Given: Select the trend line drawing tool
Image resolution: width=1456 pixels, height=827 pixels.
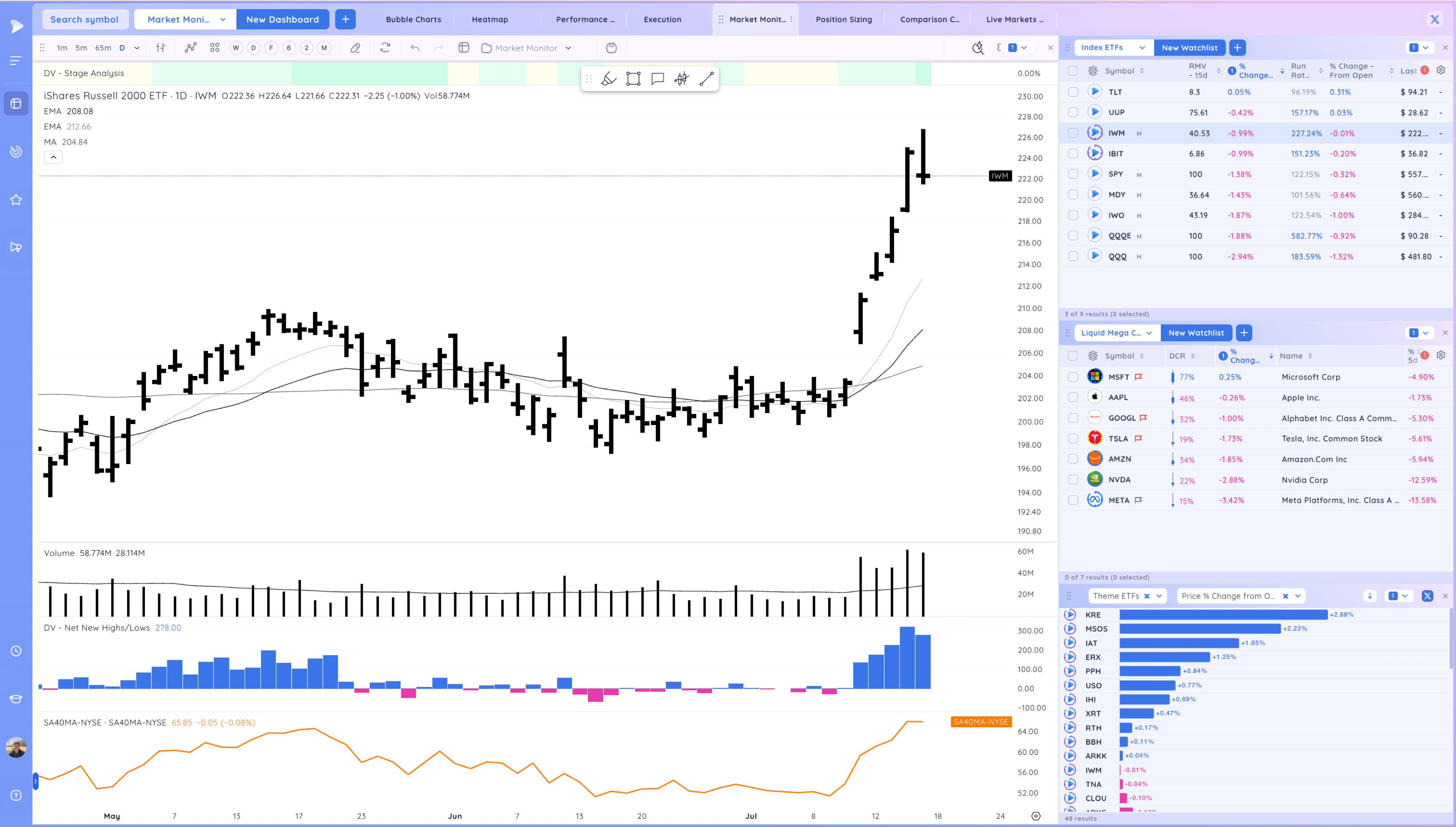Looking at the screenshot, I should point(707,79).
